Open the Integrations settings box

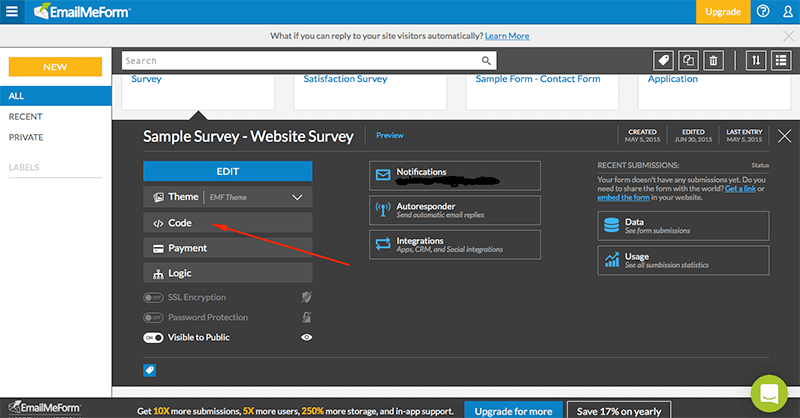tap(455, 244)
